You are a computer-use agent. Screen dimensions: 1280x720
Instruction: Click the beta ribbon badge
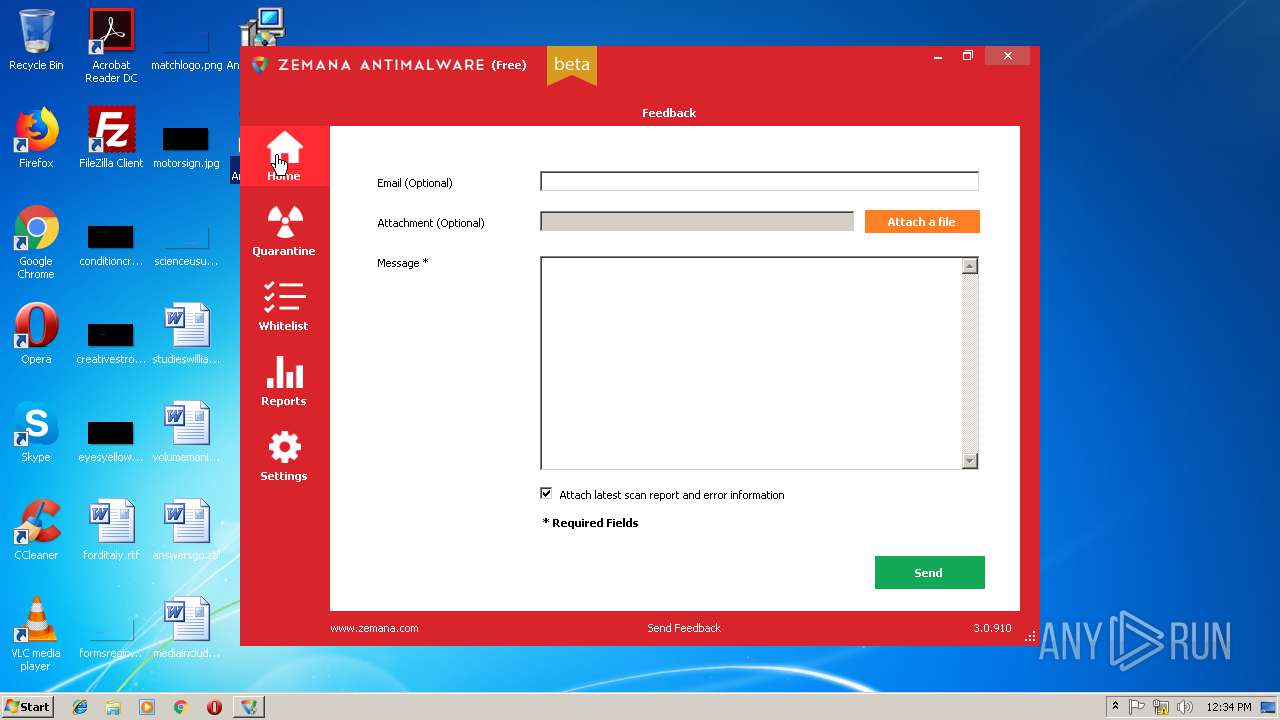(x=572, y=65)
